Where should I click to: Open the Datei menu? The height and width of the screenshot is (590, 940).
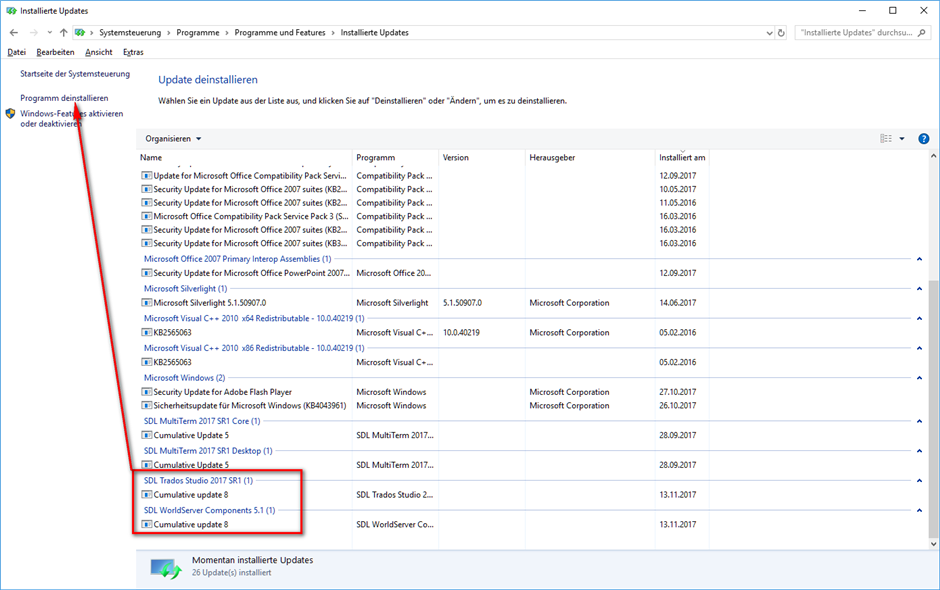(x=16, y=52)
